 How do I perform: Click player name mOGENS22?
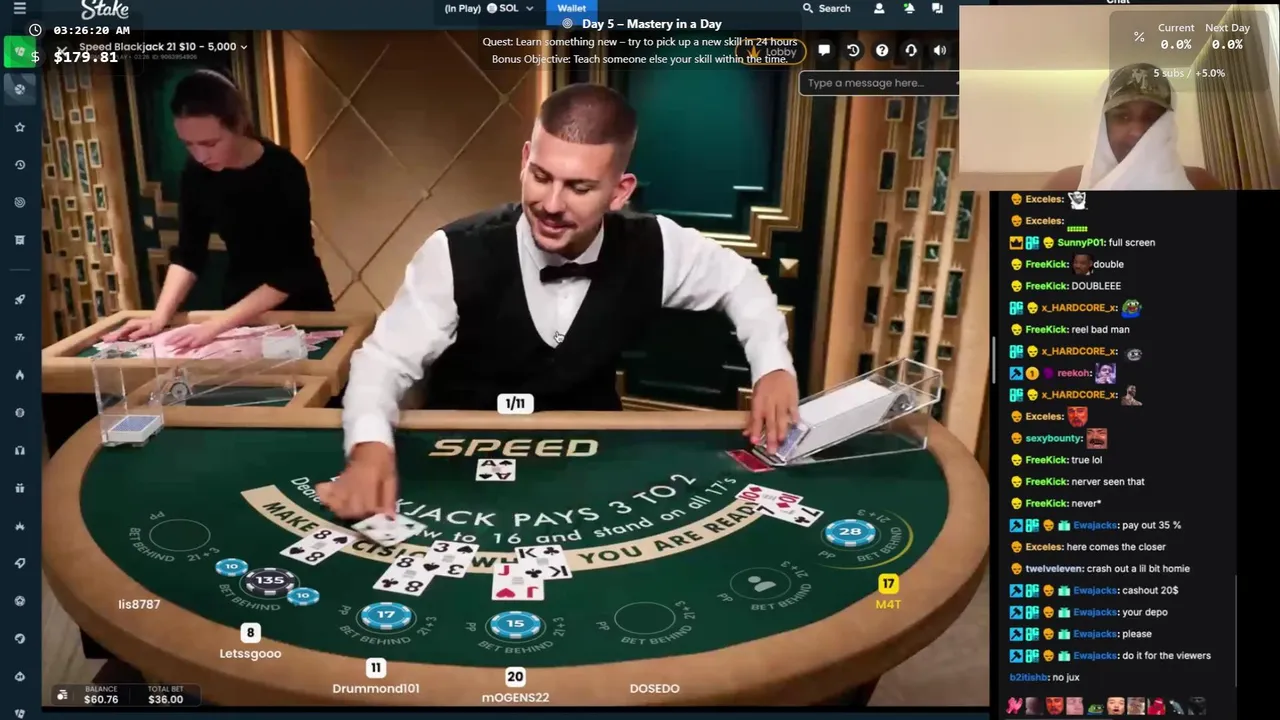[515, 697]
